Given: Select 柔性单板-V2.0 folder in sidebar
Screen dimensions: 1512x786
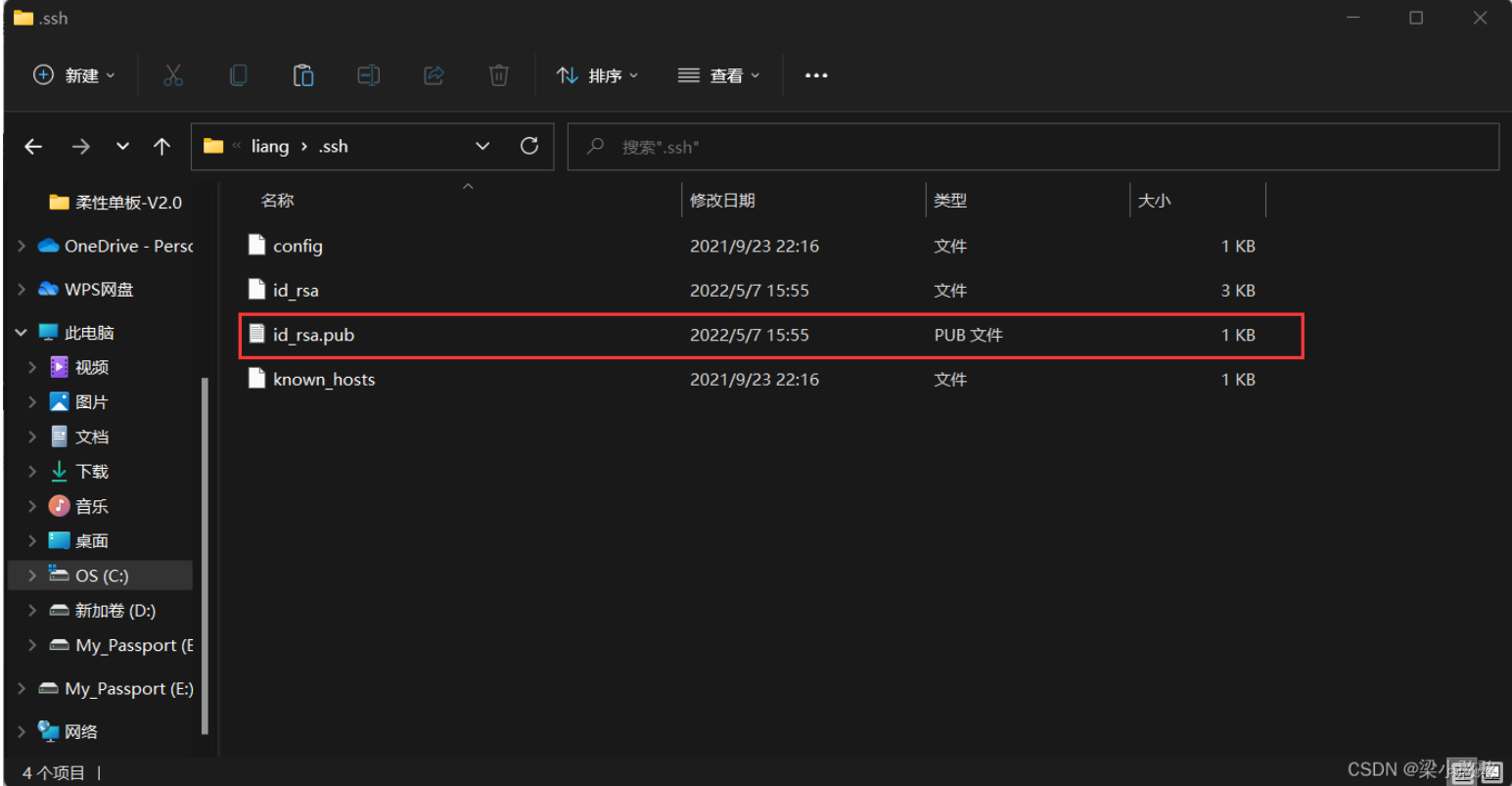Looking at the screenshot, I should [115, 203].
